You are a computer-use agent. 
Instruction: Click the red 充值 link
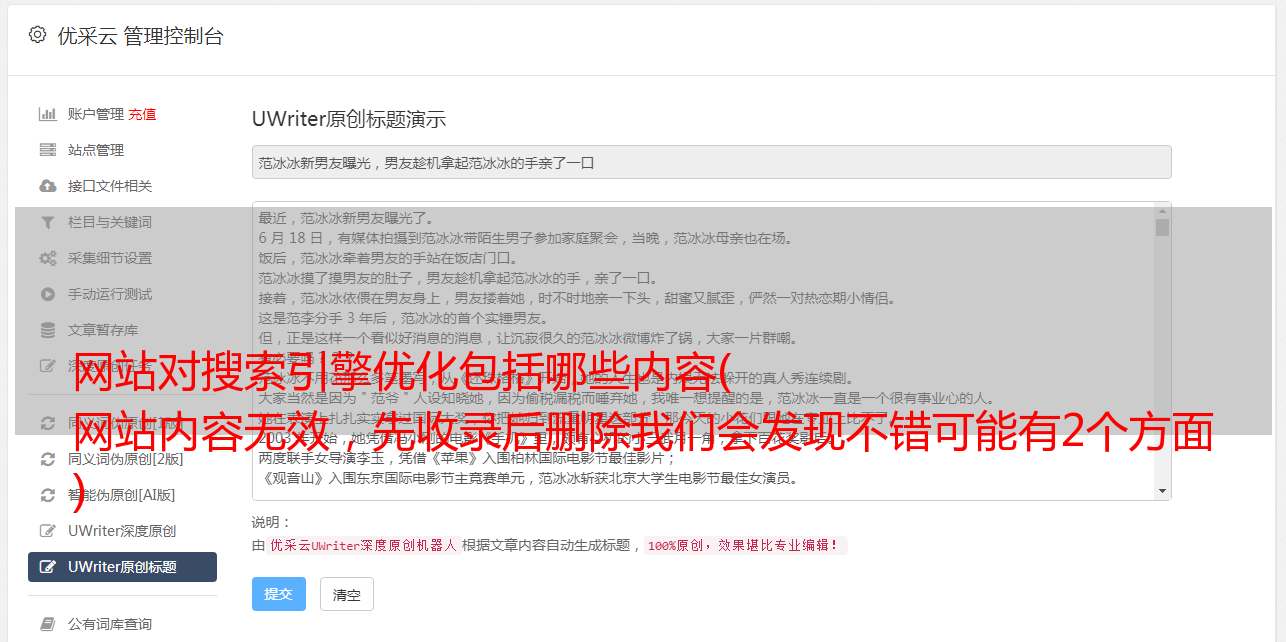pyautogui.click(x=142, y=114)
